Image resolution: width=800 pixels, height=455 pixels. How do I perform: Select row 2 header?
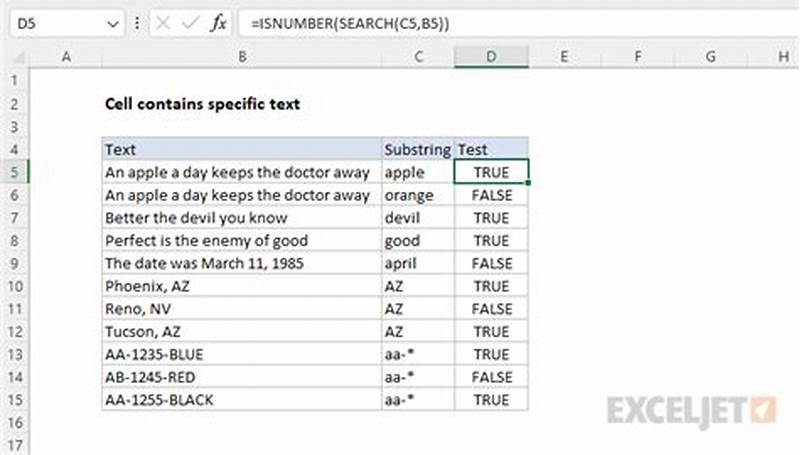14,104
